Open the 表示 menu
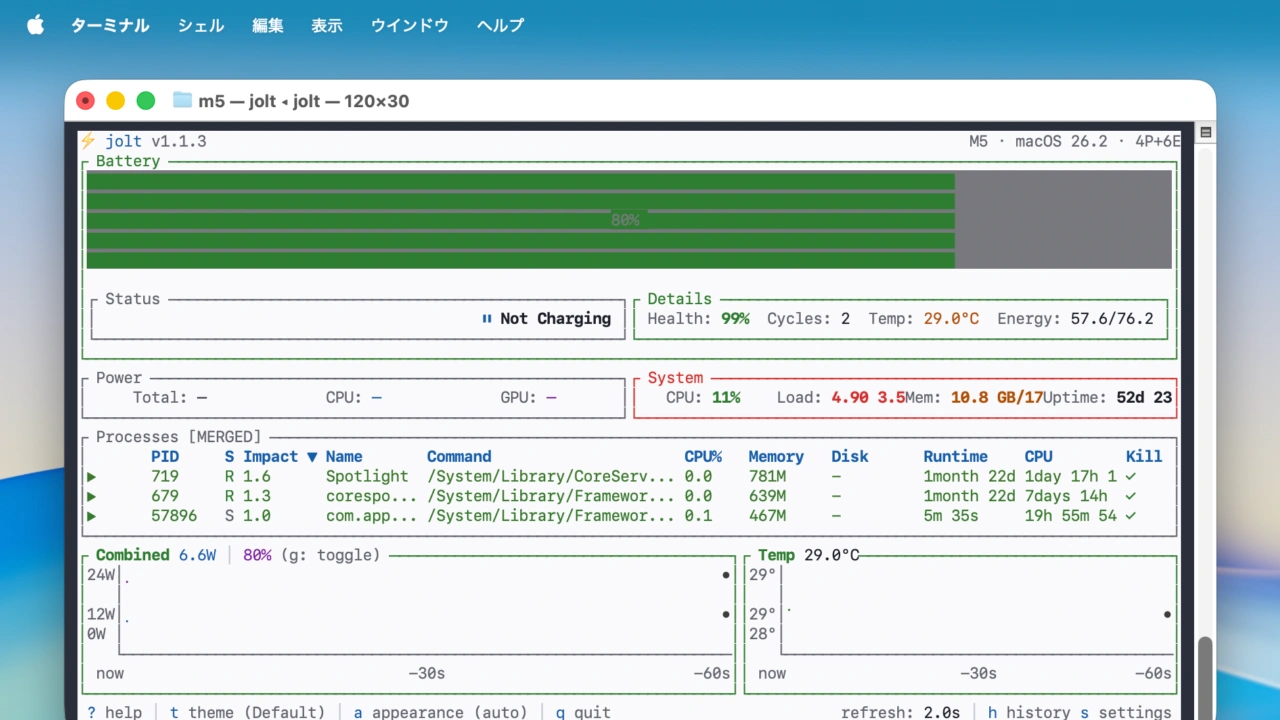 click(327, 25)
